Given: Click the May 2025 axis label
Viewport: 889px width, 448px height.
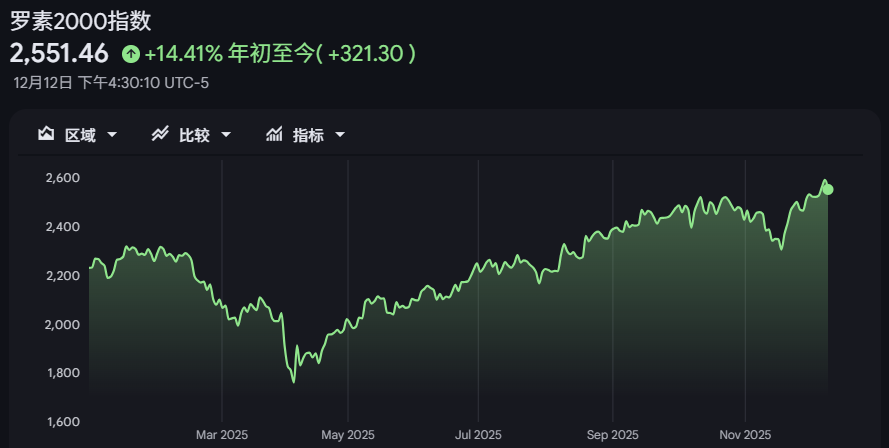Looking at the screenshot, I should [348, 435].
